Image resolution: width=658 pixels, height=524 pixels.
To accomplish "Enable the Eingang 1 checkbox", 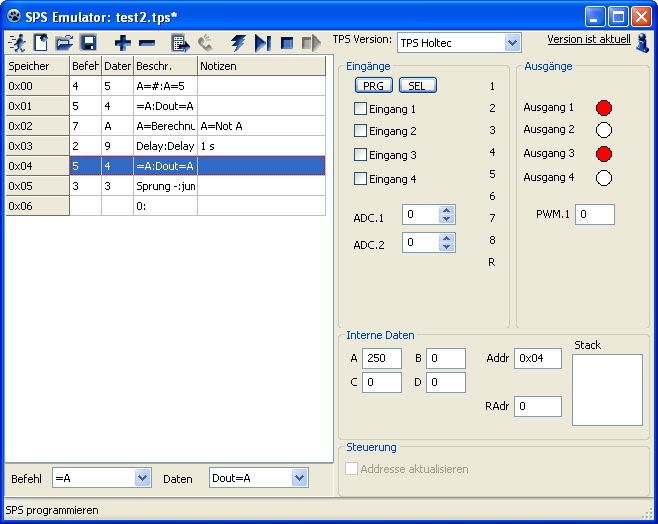I will pyautogui.click(x=361, y=108).
